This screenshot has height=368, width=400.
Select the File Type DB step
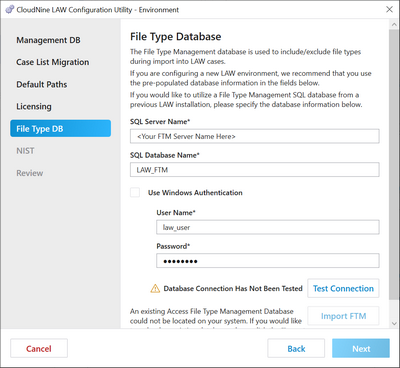60,128
